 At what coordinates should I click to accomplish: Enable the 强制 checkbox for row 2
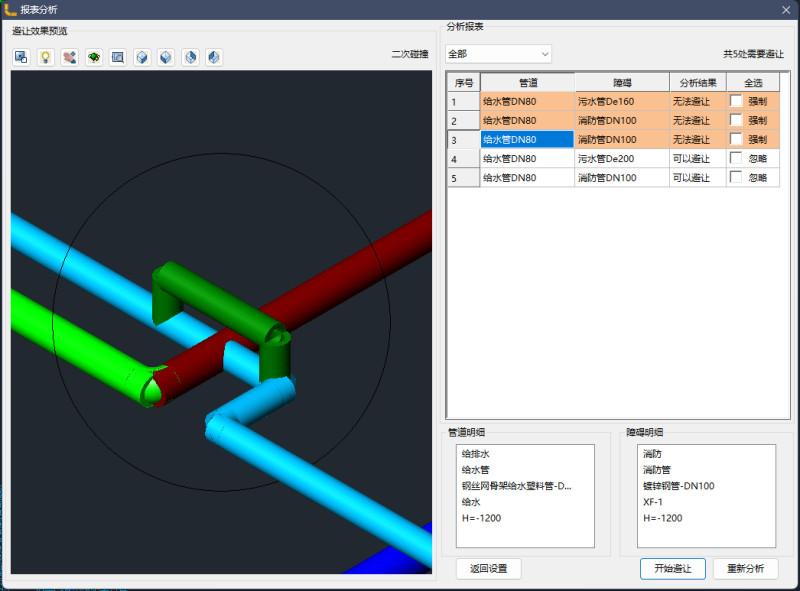click(736, 120)
